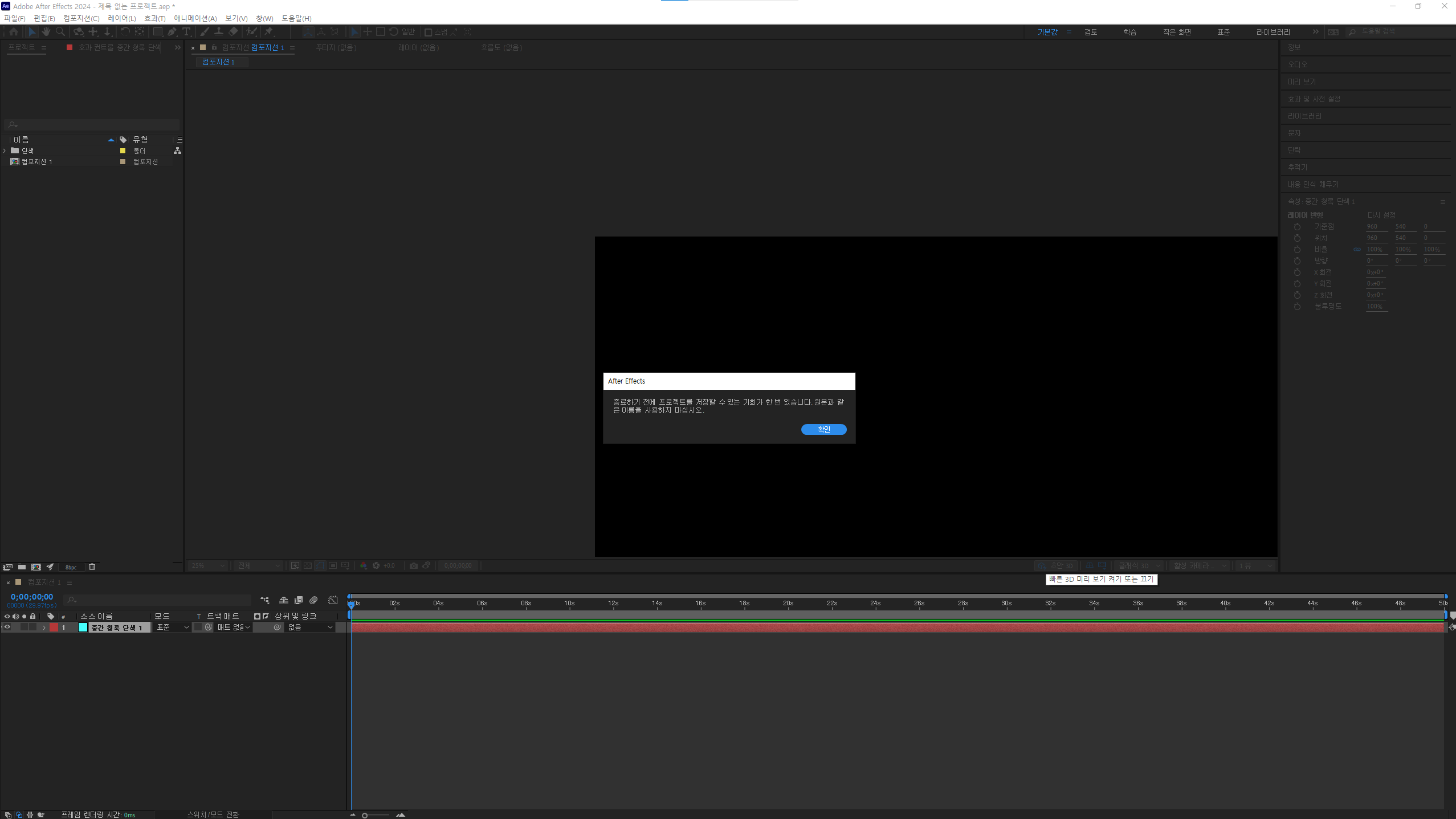Expand the 단색 folder in the Project panel

pos(5,150)
